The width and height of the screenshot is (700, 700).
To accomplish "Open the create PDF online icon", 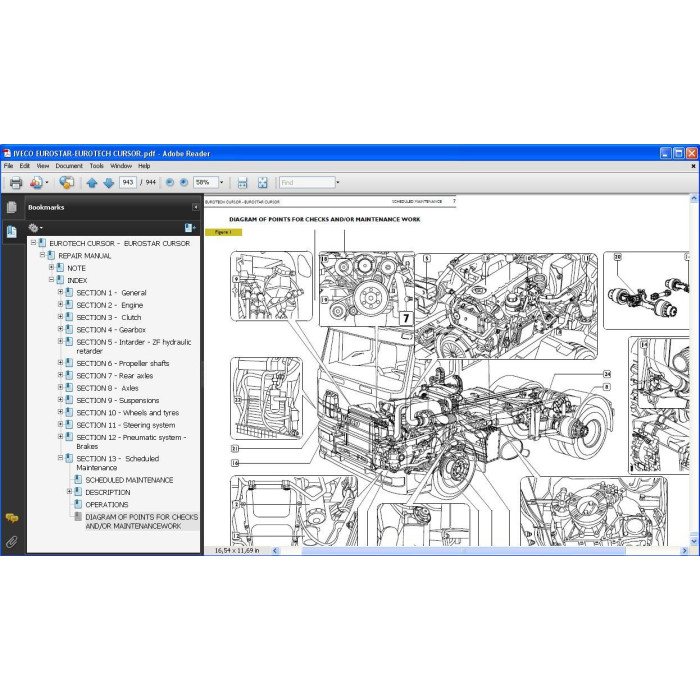I will [36, 182].
